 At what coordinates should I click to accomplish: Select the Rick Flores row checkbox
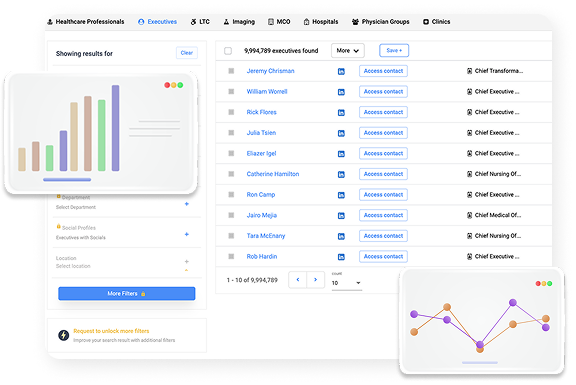(x=231, y=112)
